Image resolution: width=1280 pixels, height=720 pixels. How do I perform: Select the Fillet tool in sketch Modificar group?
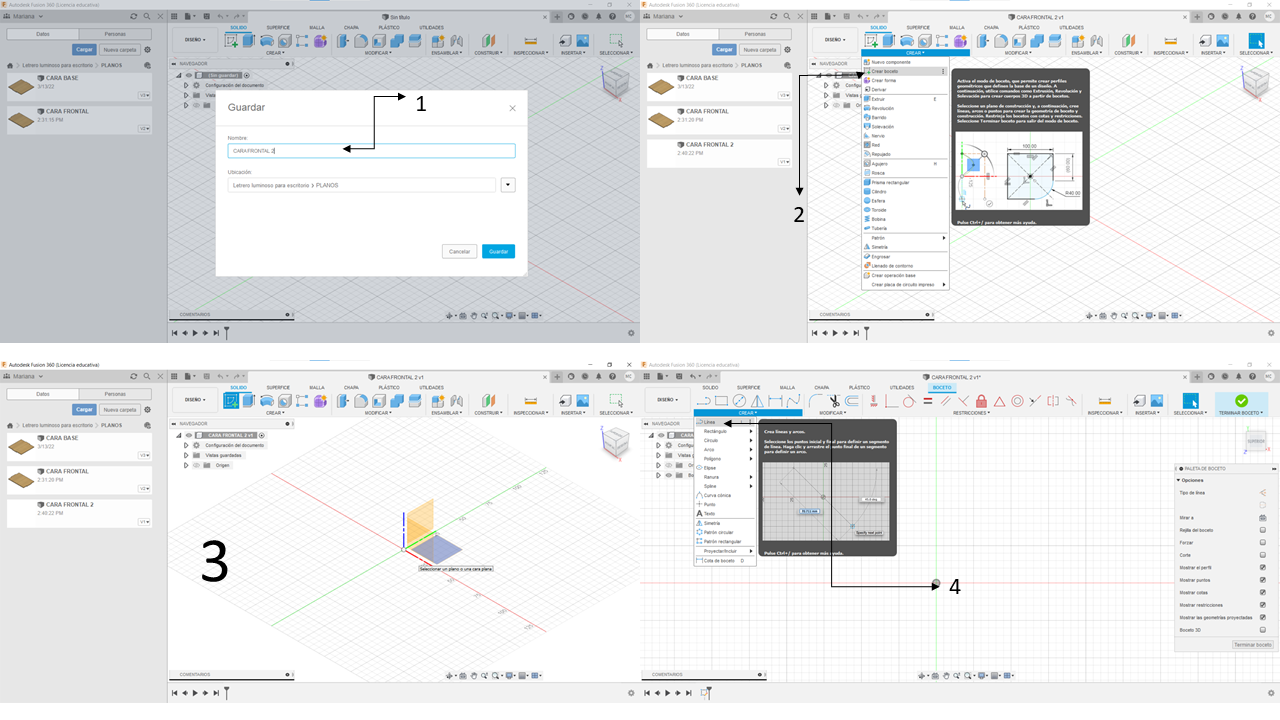815,401
